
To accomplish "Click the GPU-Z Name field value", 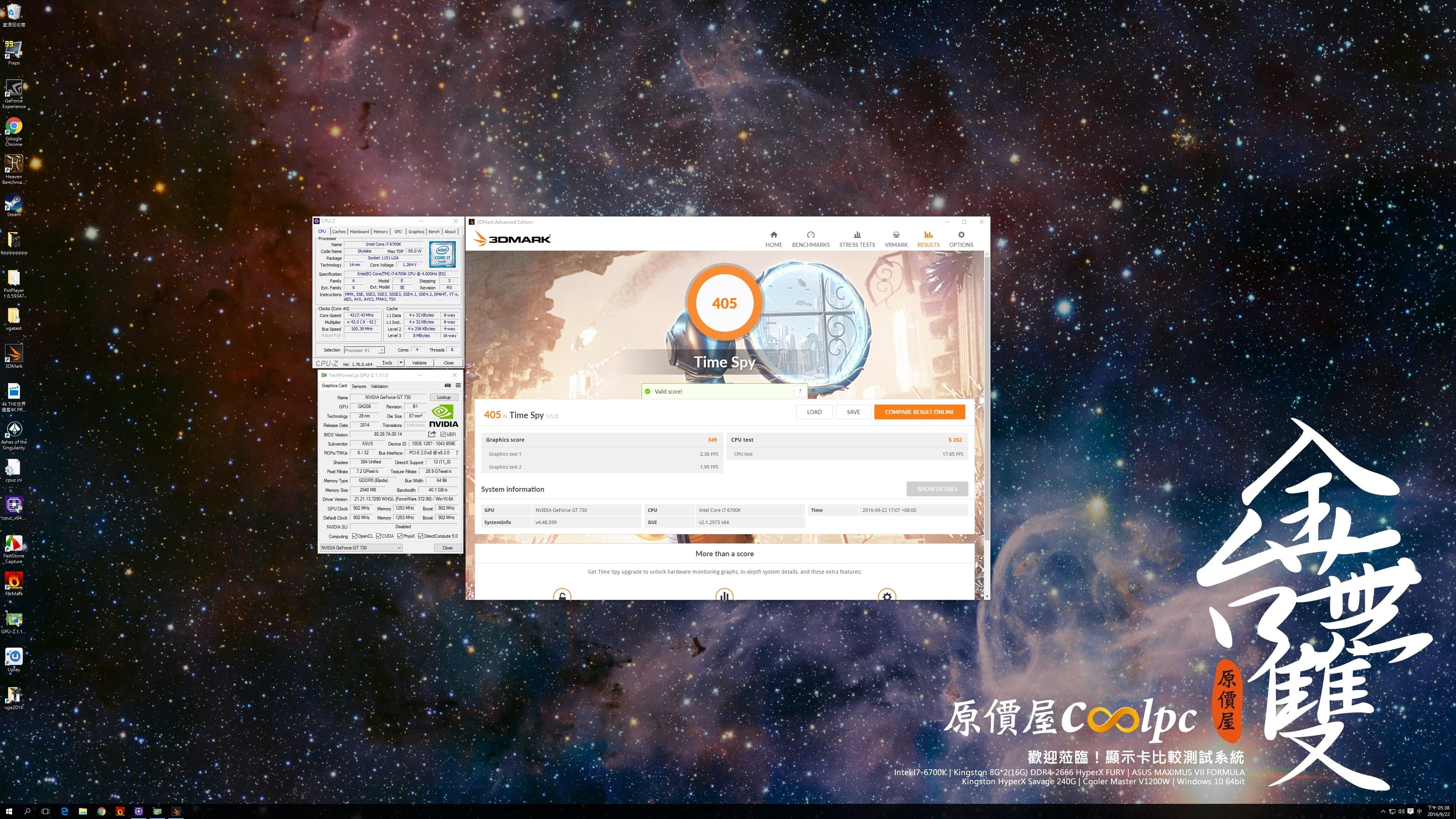I will click(x=388, y=397).
